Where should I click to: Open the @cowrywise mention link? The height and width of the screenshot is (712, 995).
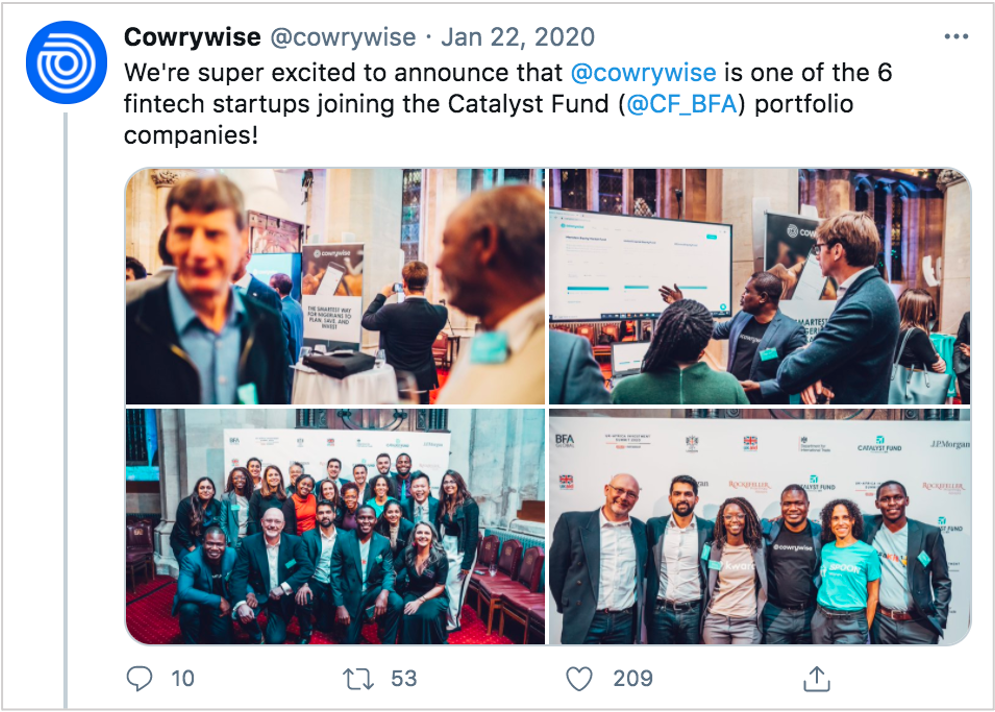643,72
